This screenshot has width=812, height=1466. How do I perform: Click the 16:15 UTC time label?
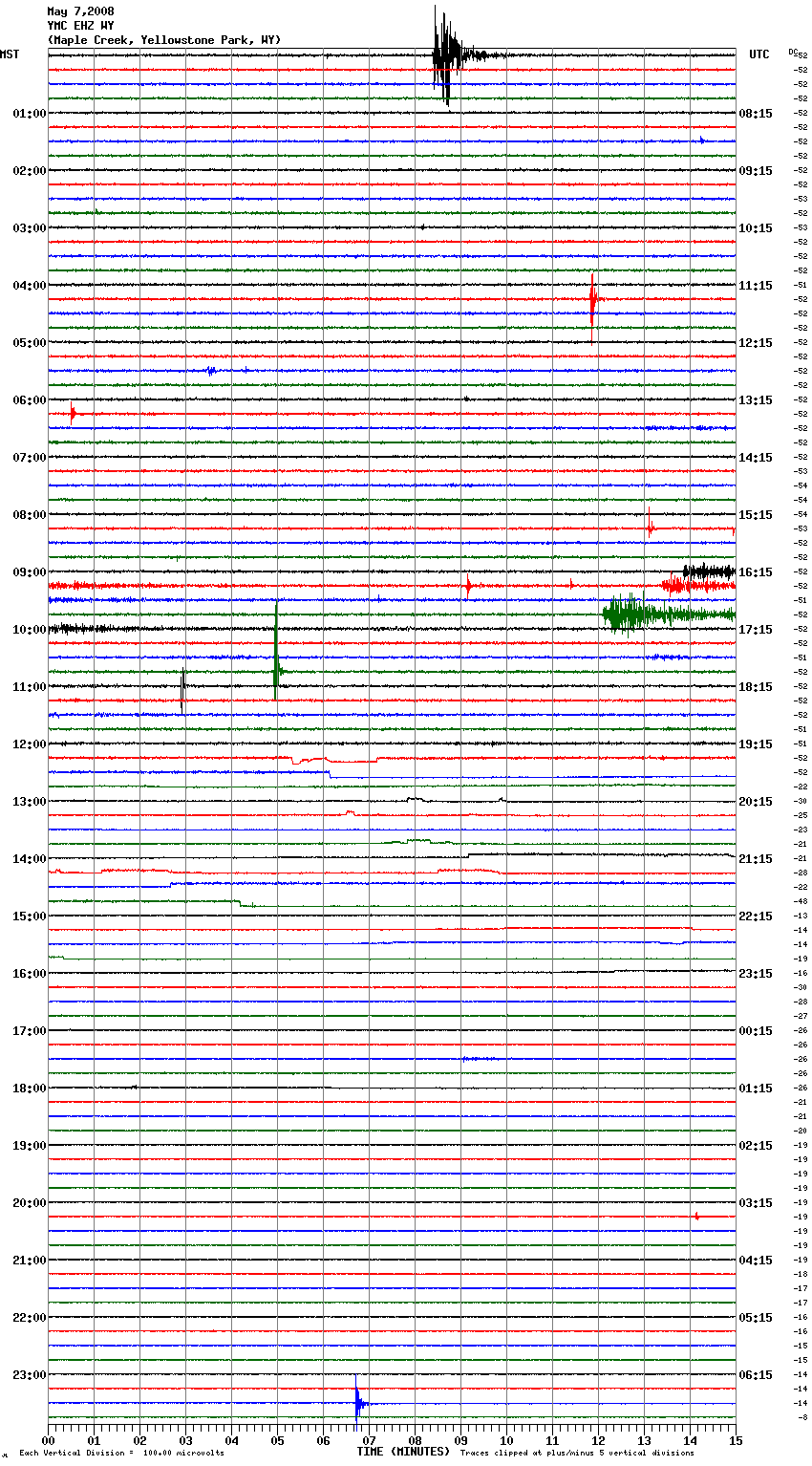(x=756, y=572)
